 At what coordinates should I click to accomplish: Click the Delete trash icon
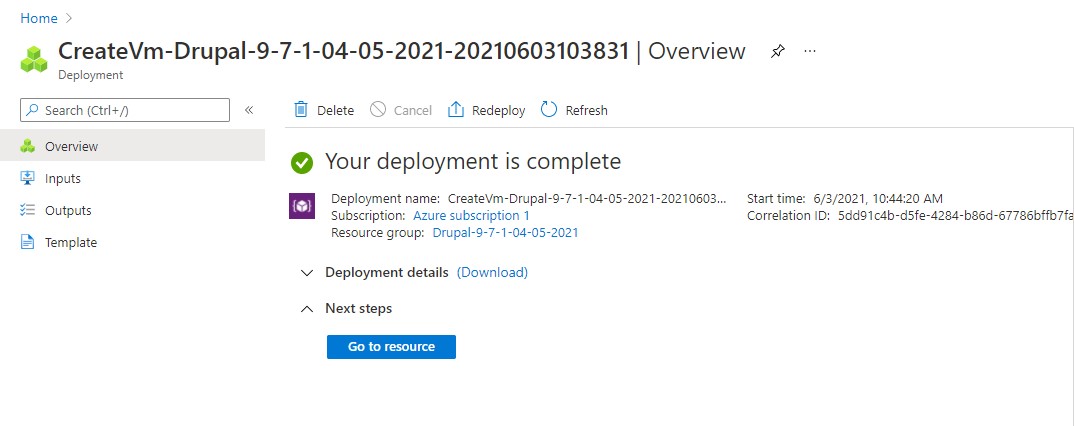point(300,110)
